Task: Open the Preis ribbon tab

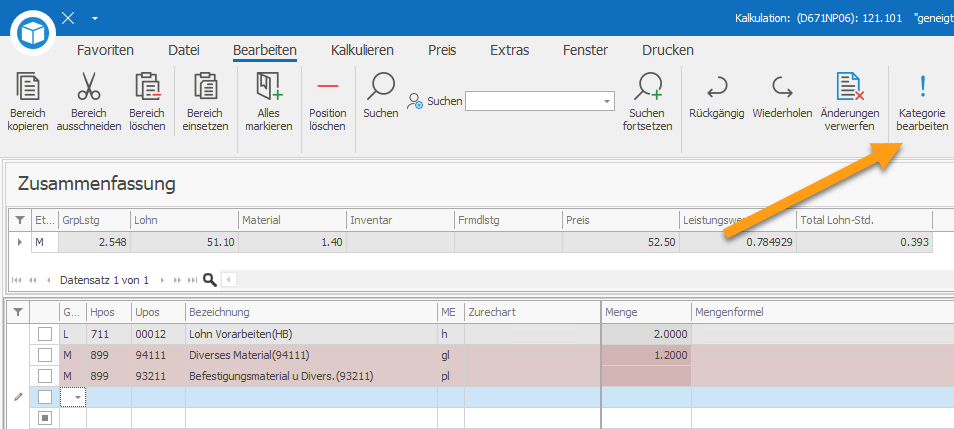Action: tap(442, 51)
